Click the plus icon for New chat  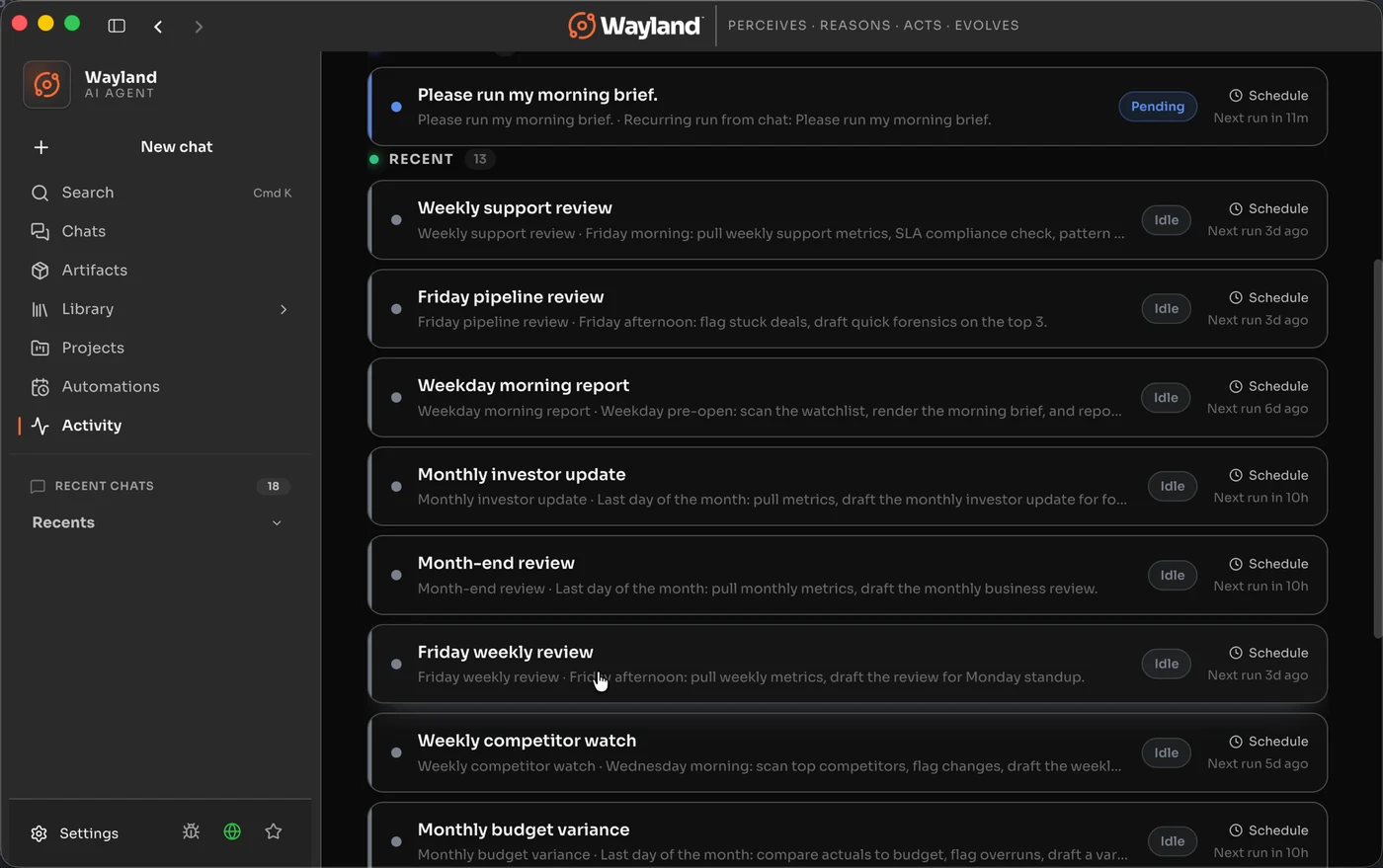(x=41, y=147)
